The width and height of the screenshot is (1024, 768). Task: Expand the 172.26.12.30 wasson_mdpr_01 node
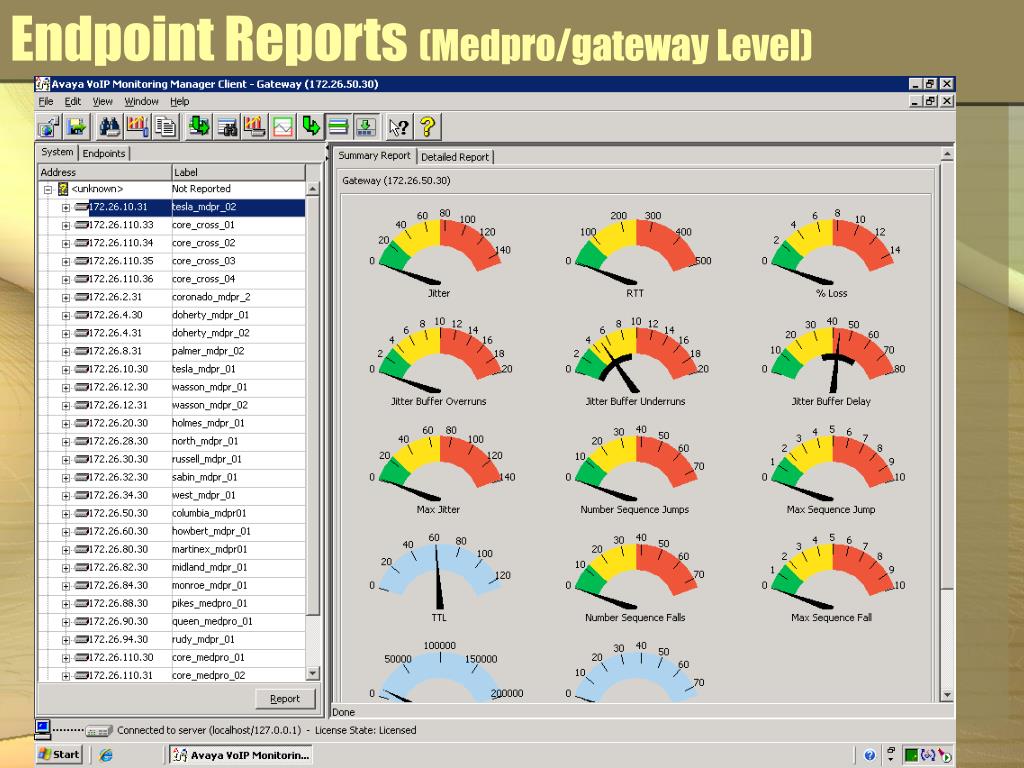pyautogui.click(x=66, y=388)
